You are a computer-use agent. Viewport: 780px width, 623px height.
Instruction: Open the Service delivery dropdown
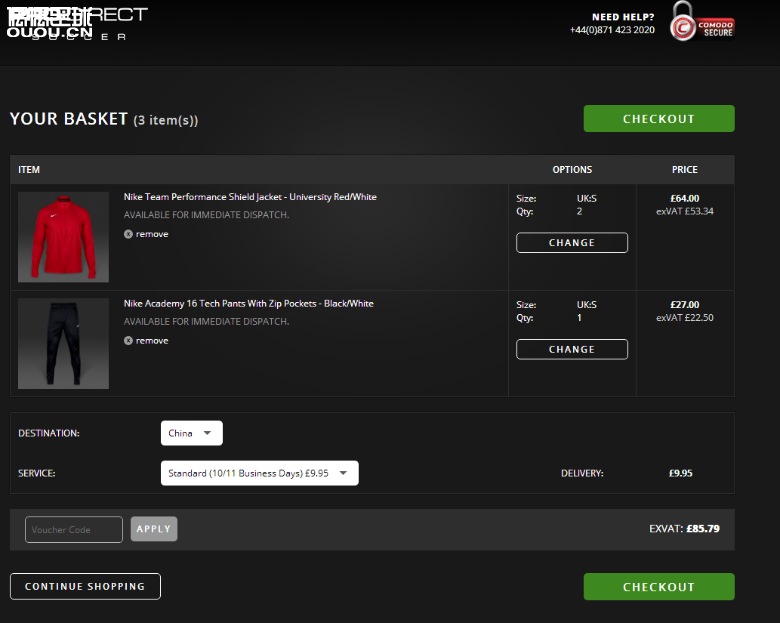point(259,473)
